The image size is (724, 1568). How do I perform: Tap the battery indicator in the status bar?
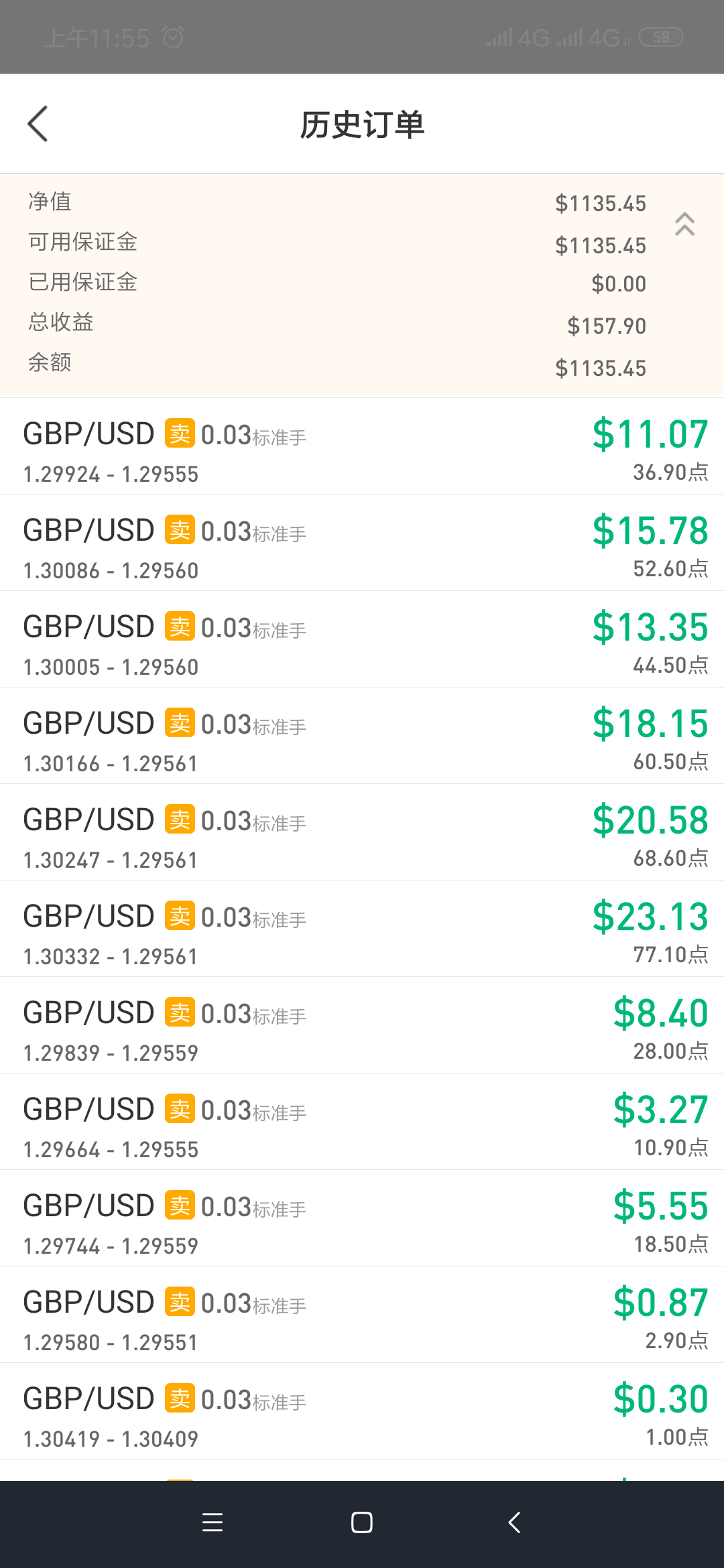tap(661, 38)
